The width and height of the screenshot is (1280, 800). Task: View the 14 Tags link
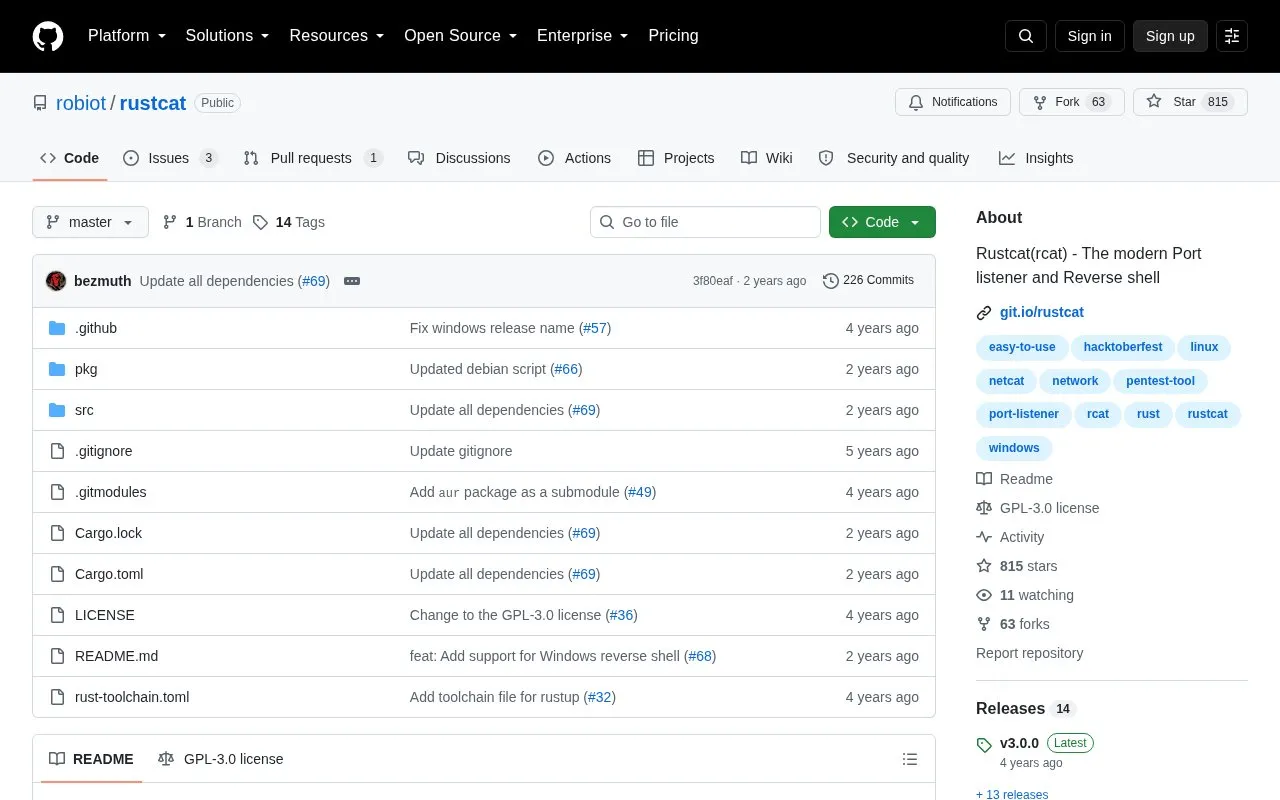pos(289,222)
